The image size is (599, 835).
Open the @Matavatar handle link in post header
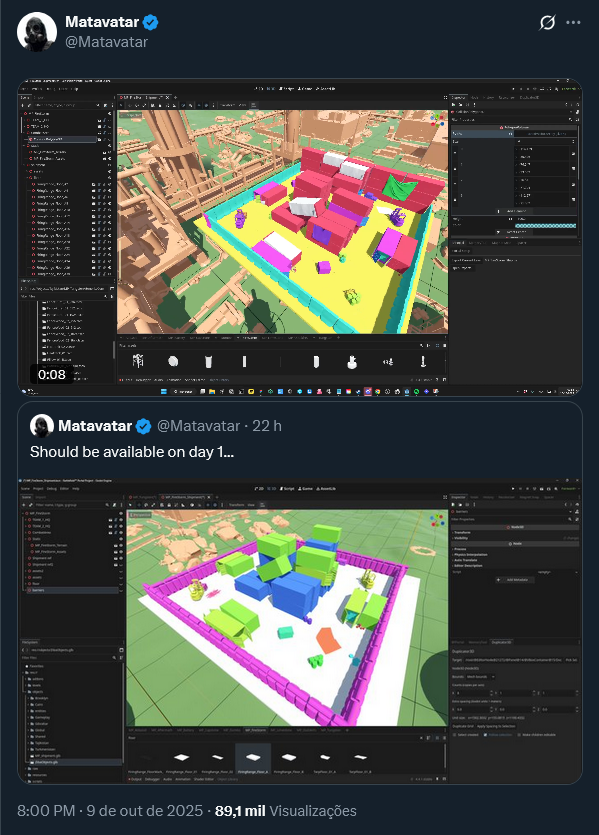[106, 42]
